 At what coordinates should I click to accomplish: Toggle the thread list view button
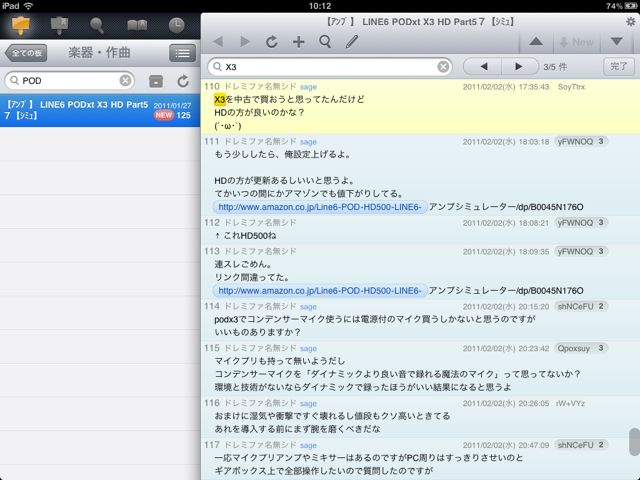tap(182, 53)
